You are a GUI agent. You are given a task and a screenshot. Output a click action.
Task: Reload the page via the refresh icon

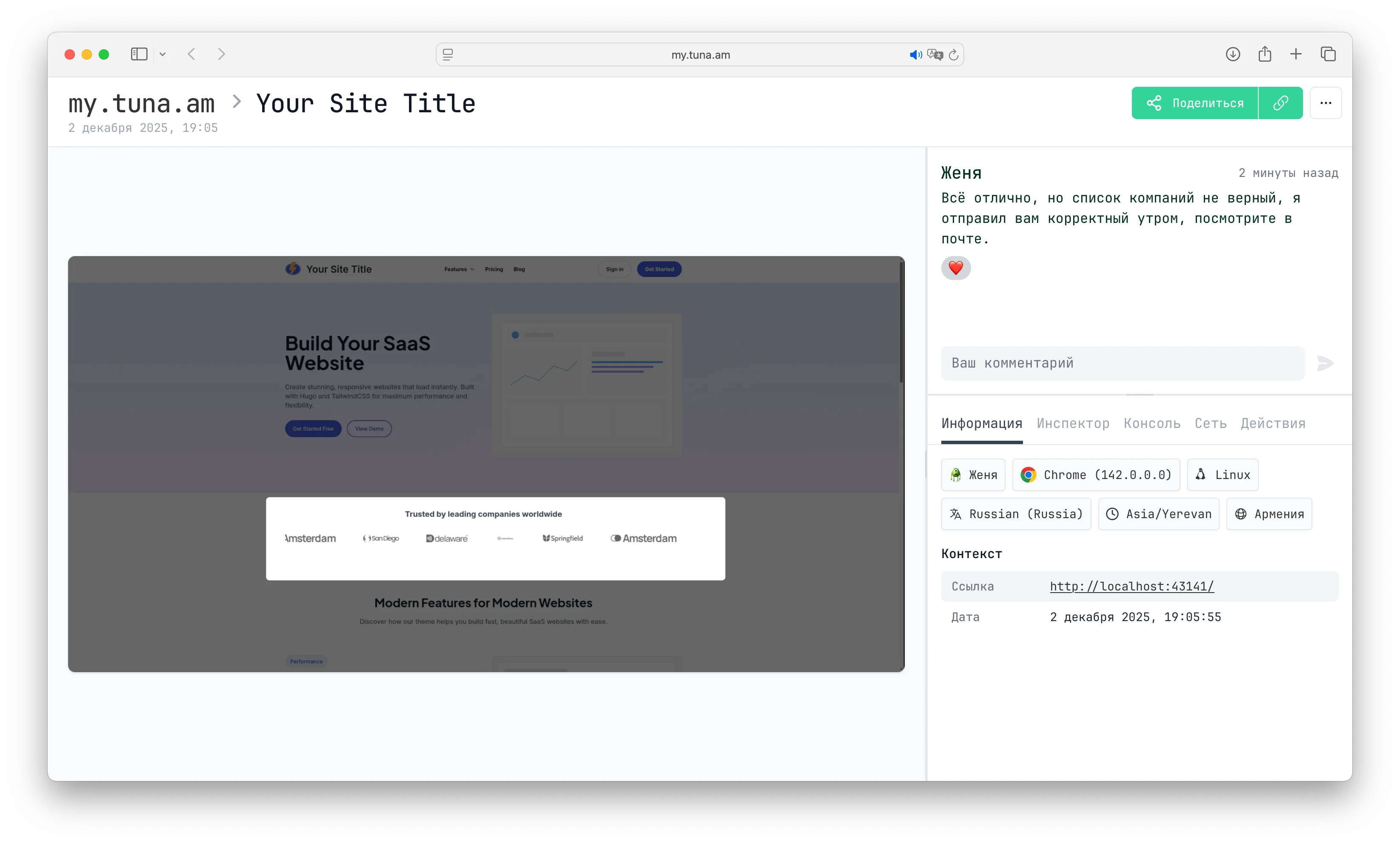pos(954,54)
